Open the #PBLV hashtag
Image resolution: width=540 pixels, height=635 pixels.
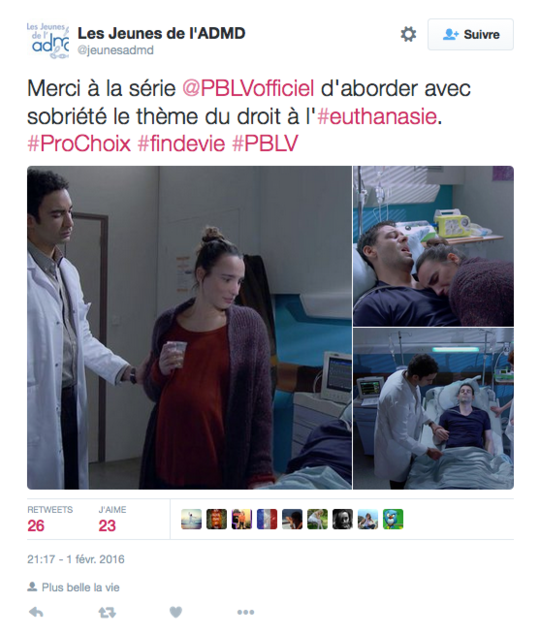[x=265, y=144]
